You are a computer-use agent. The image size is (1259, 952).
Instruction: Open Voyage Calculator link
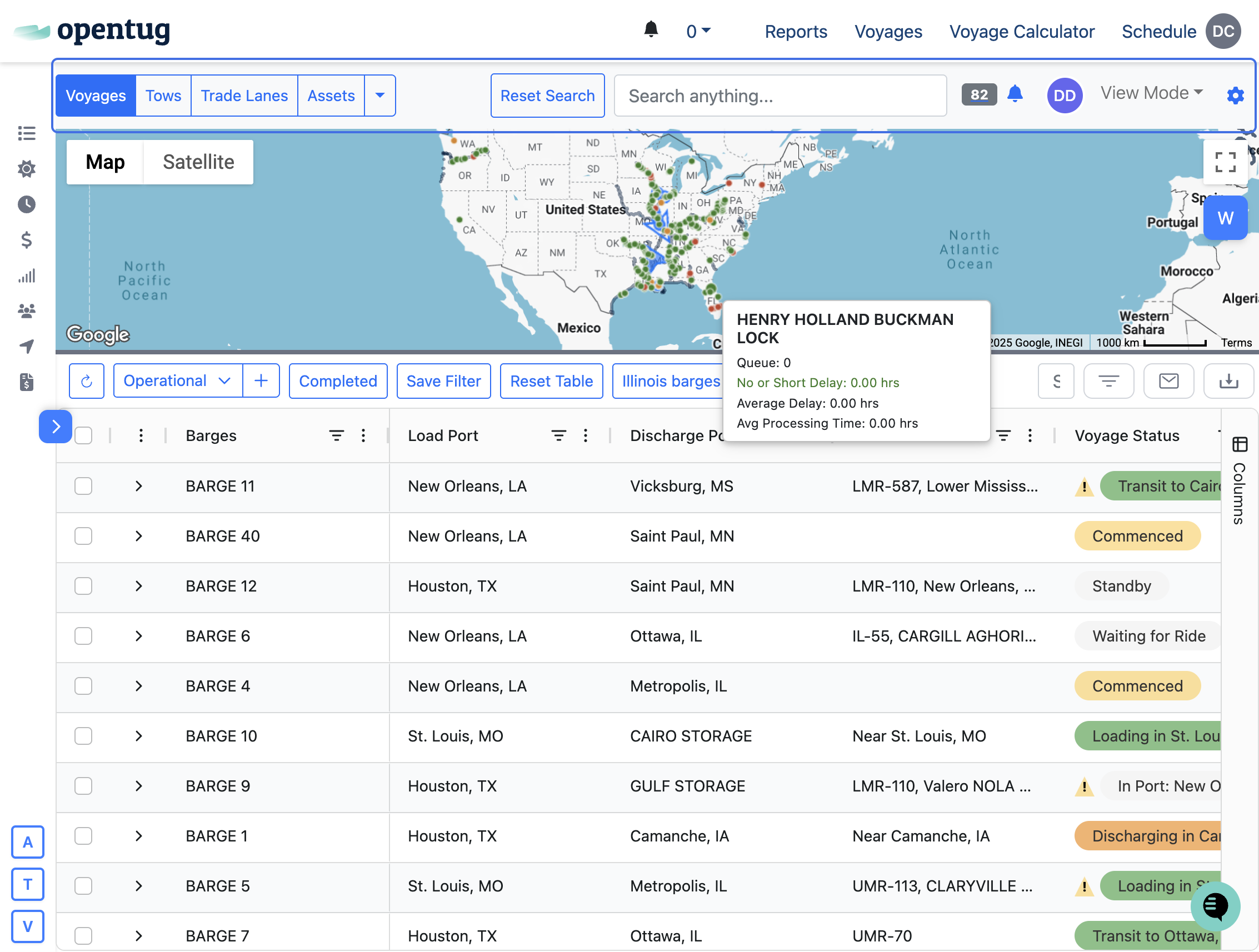(x=1021, y=31)
